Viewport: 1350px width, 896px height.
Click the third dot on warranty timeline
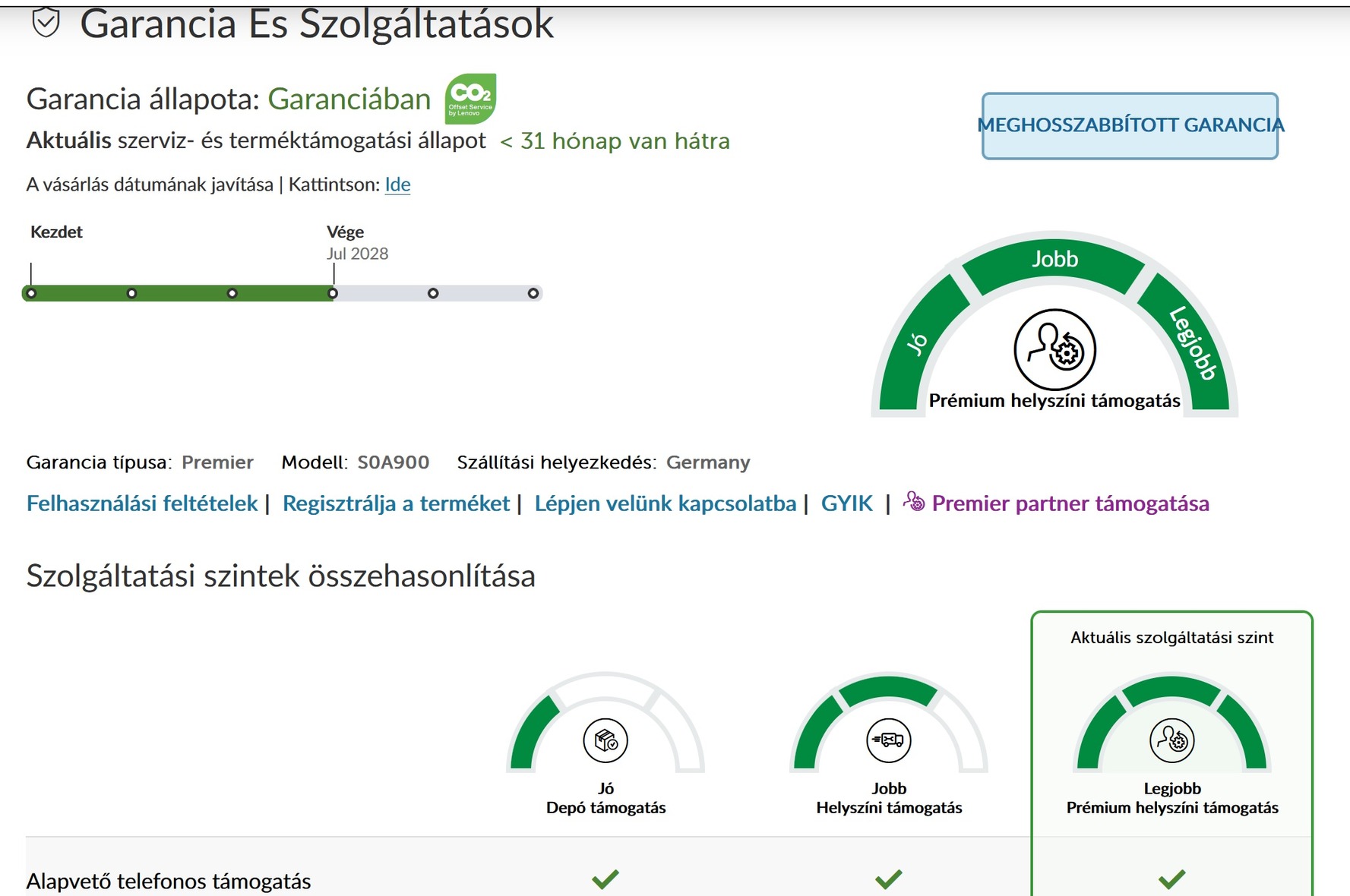coord(232,293)
